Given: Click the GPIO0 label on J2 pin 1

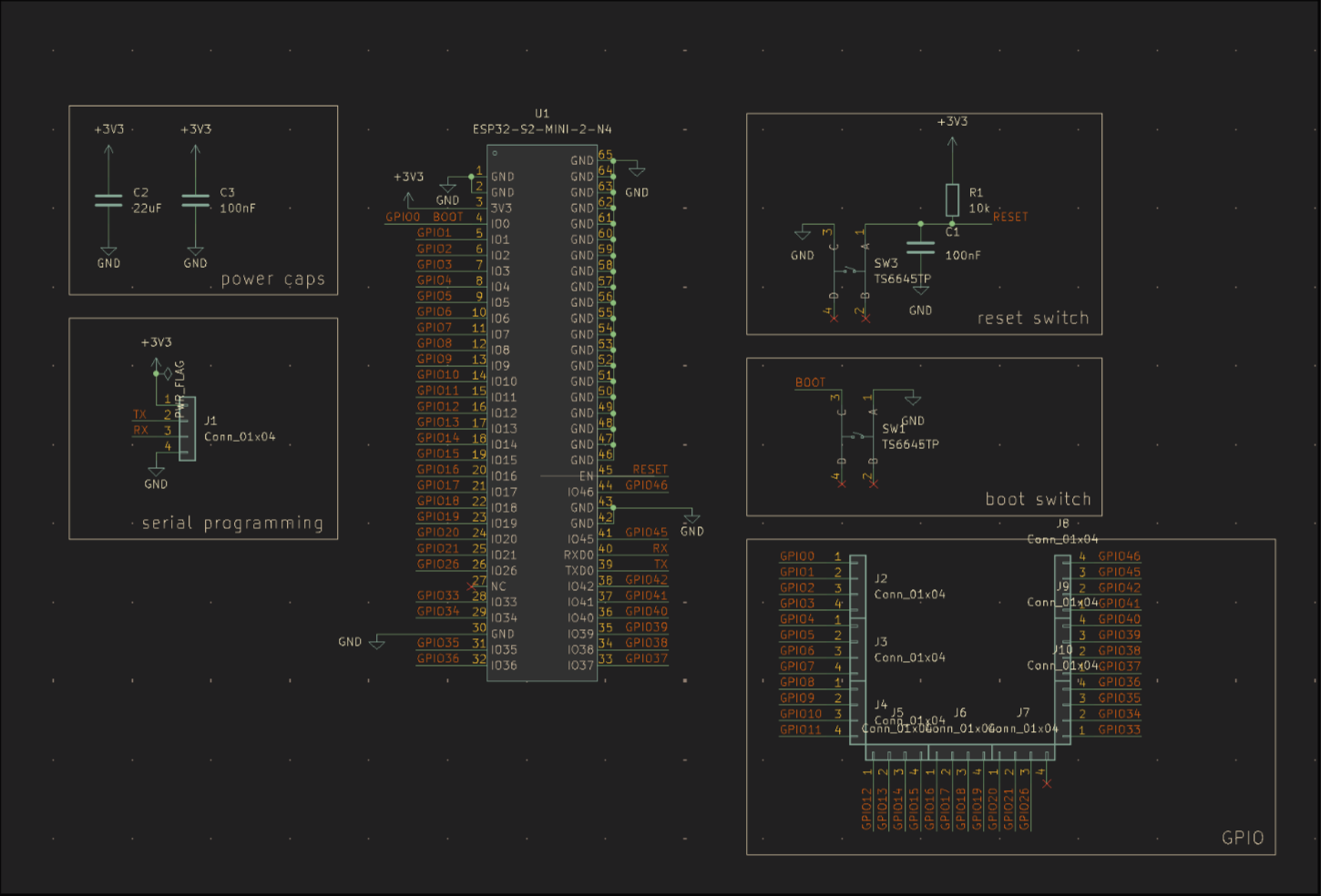Looking at the screenshot, I should pos(797,556).
